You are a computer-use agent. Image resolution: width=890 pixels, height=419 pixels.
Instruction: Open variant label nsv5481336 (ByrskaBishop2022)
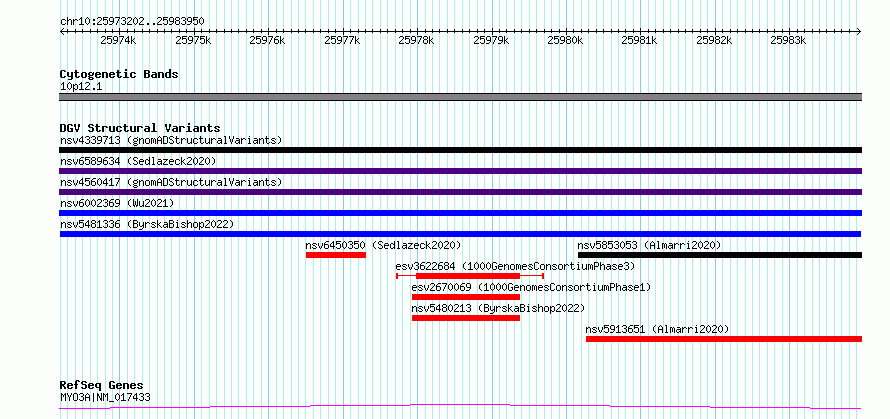146,224
